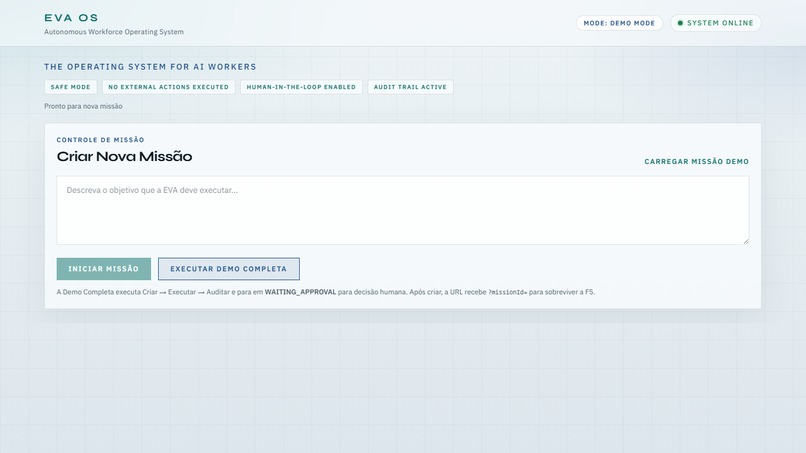The image size is (806, 453).
Task: Click the EVA OS logo title
Action: pyautogui.click(x=71, y=18)
